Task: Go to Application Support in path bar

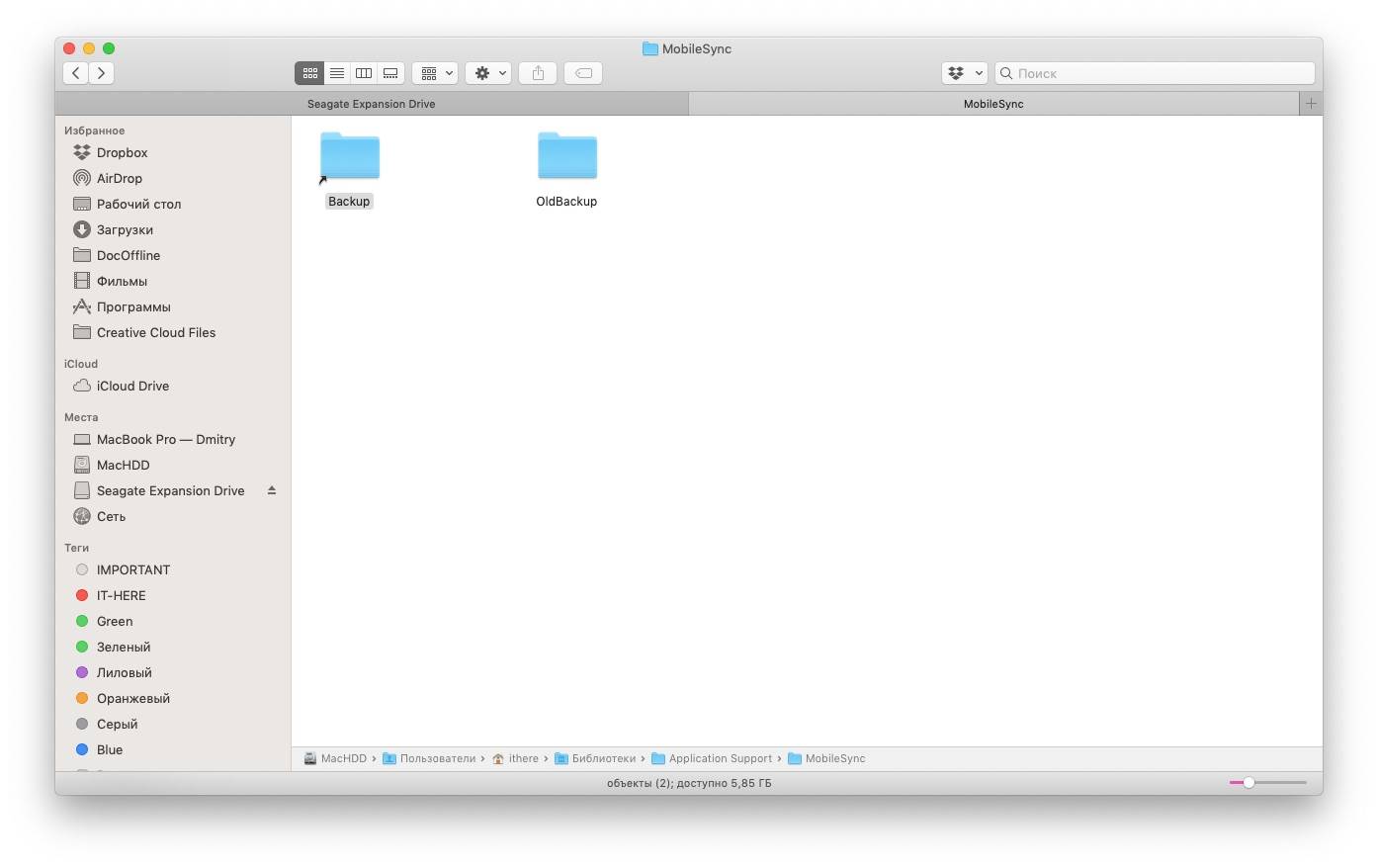Action: pyautogui.click(x=720, y=758)
